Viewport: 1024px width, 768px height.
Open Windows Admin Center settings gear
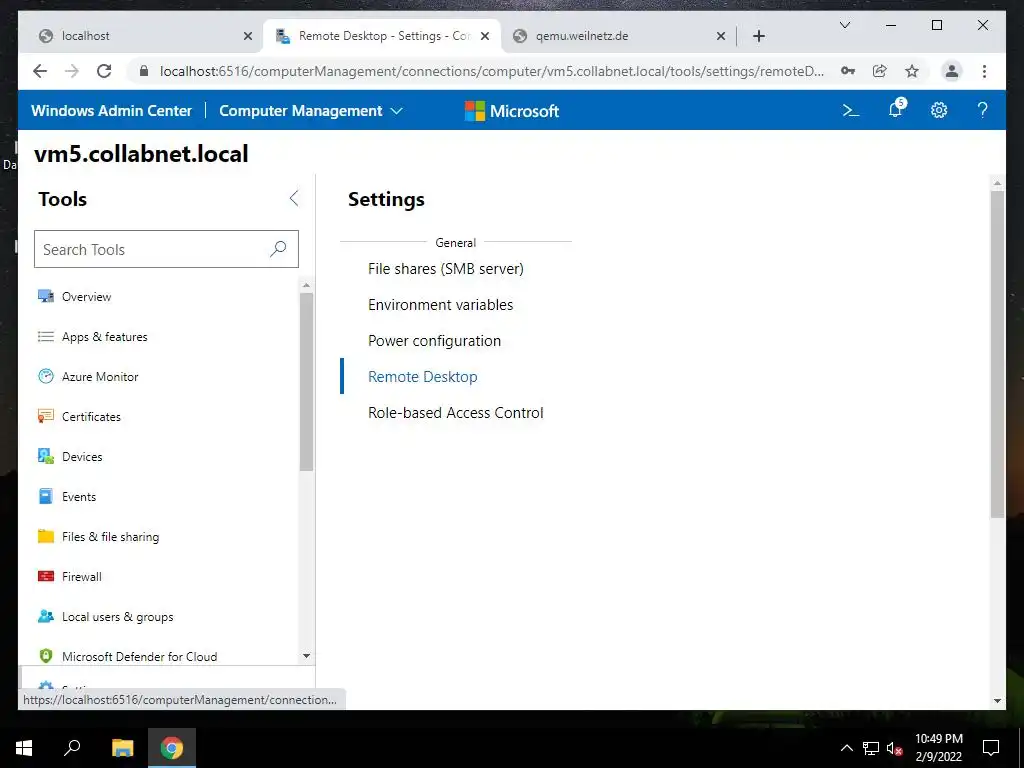tap(938, 110)
